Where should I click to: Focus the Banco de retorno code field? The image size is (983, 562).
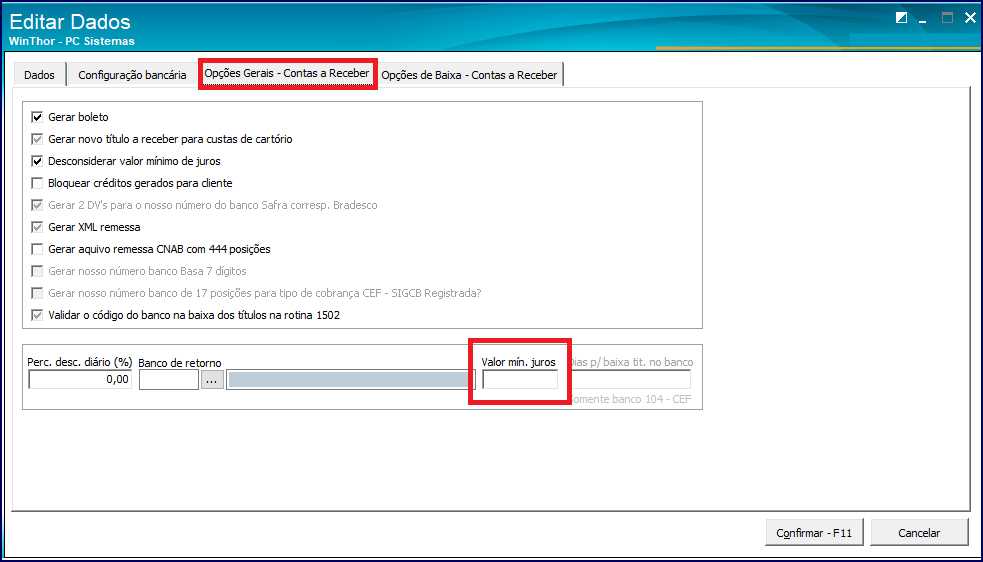coord(169,379)
